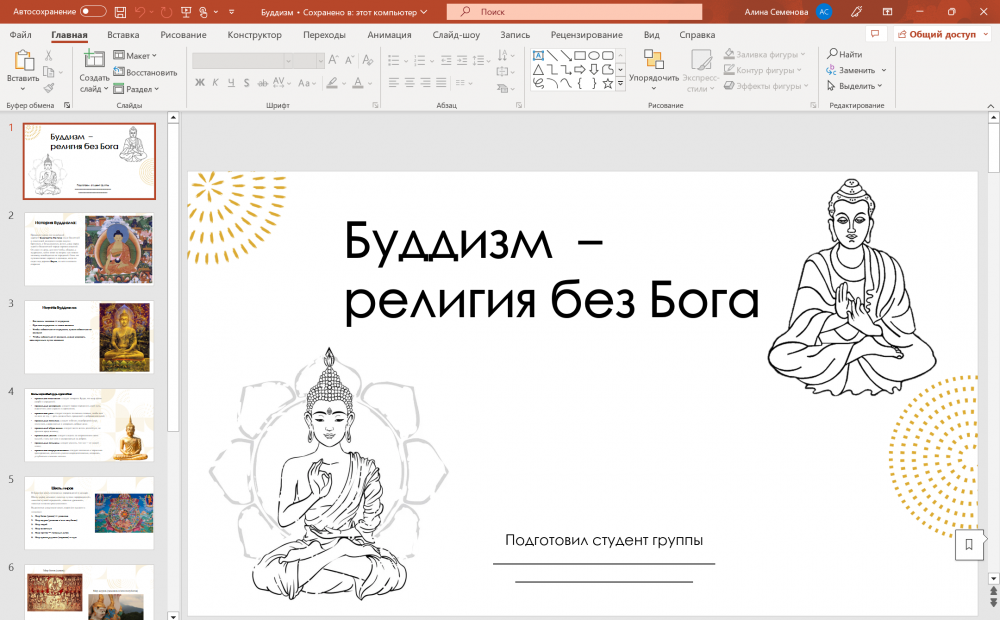The height and width of the screenshot is (620, 1000).
Task: Start slideshow from beginning icon in title bar
Action: (x=187, y=11)
